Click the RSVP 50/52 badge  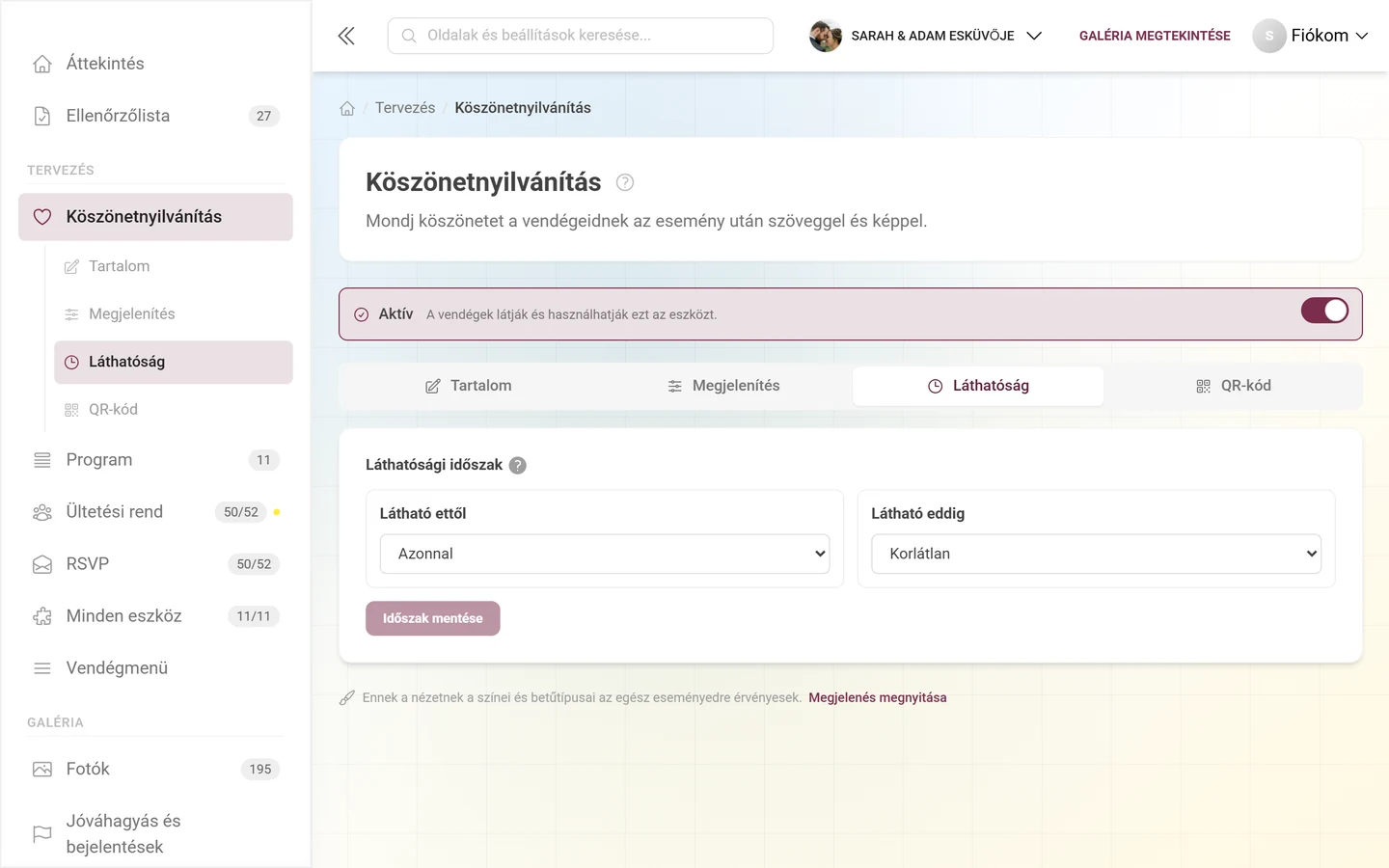click(x=254, y=564)
